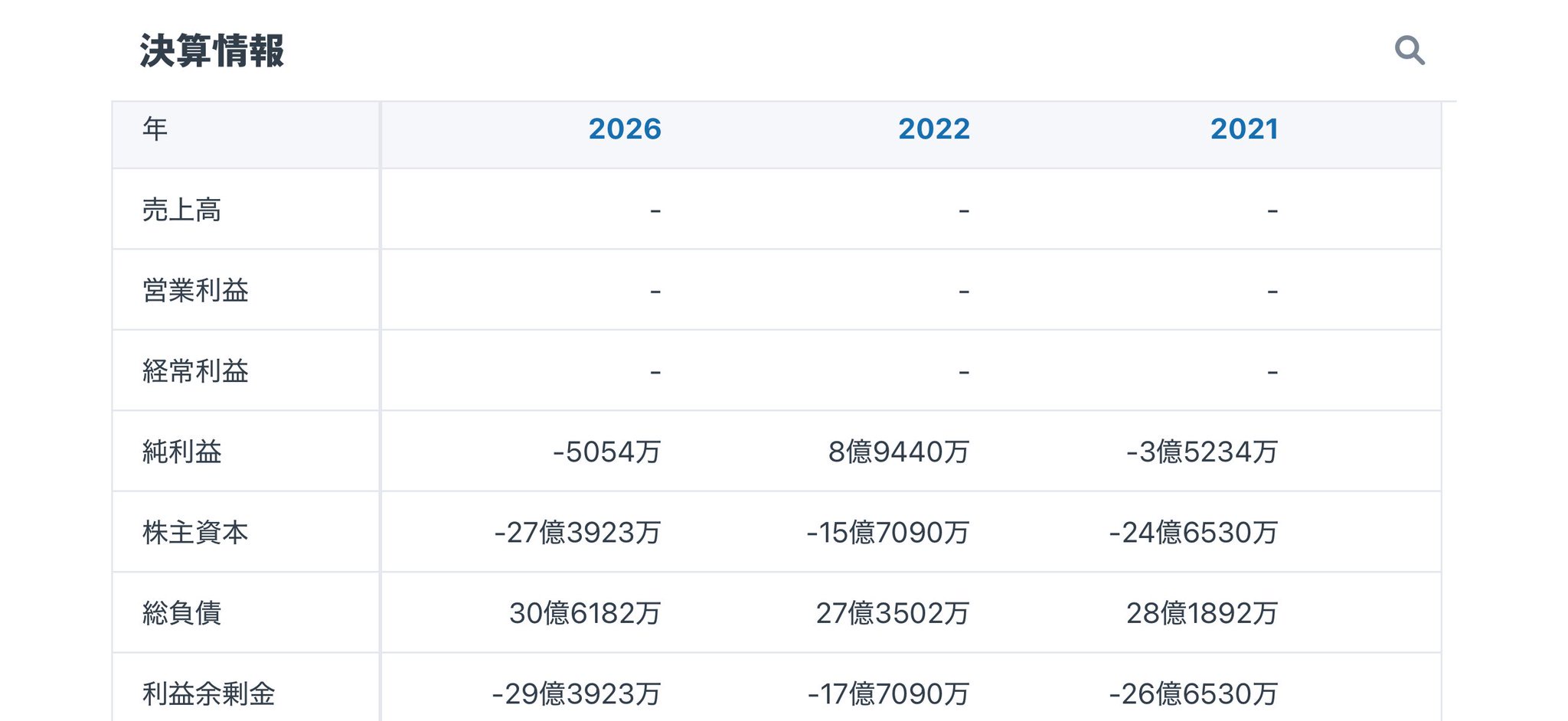
Task: Select the 経常利益 row label
Action: point(195,371)
